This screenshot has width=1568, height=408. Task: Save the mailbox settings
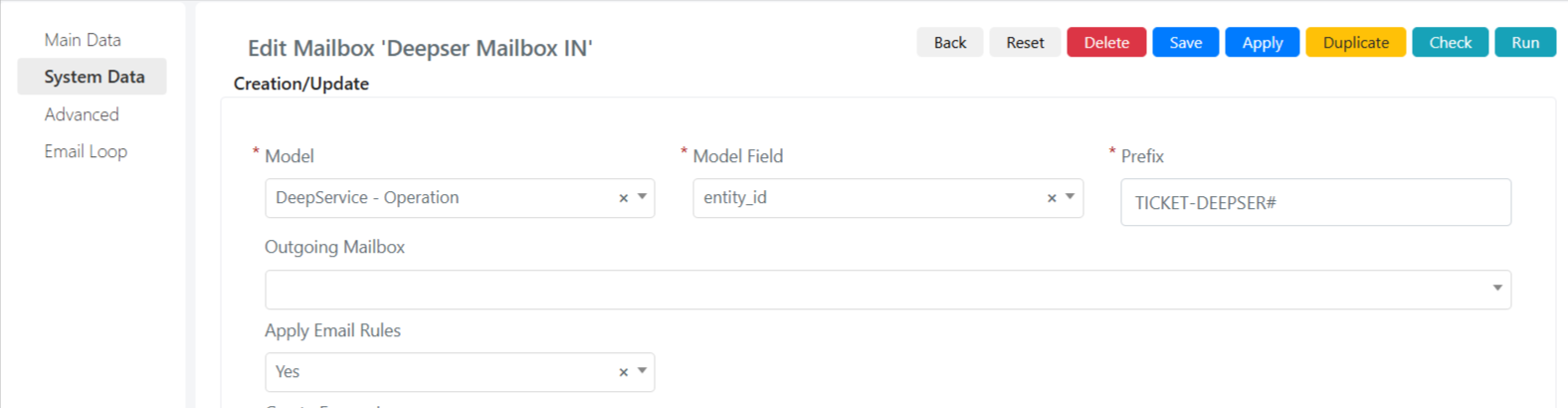1186,43
